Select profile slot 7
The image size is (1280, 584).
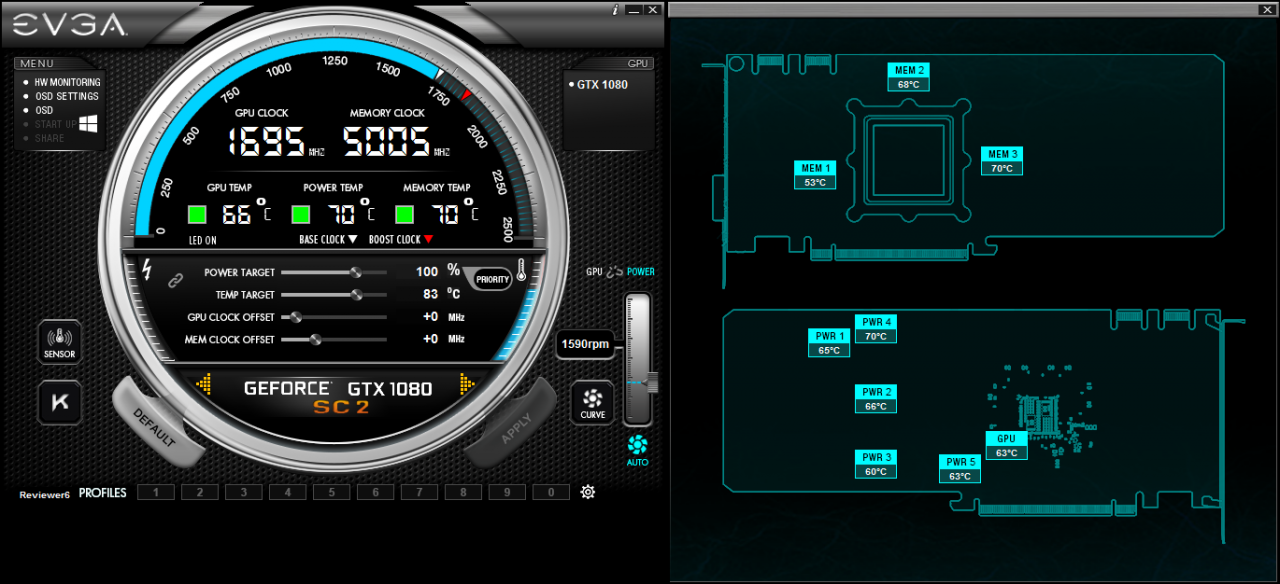pyautogui.click(x=420, y=492)
